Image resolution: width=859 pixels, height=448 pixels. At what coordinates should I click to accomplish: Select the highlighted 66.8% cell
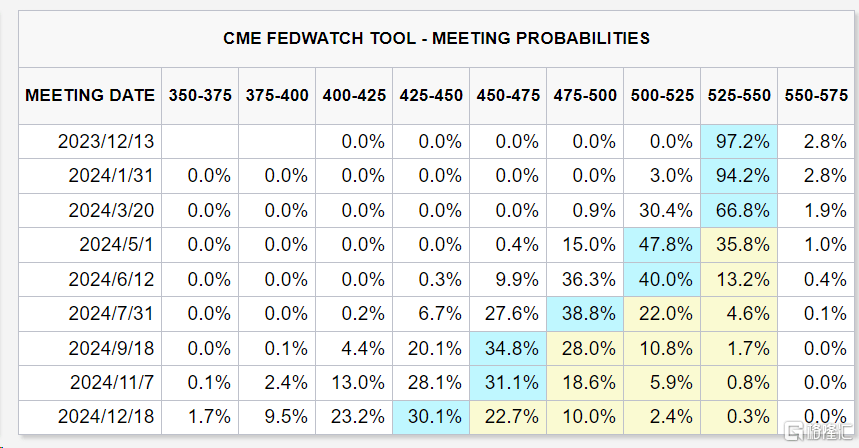(x=740, y=210)
